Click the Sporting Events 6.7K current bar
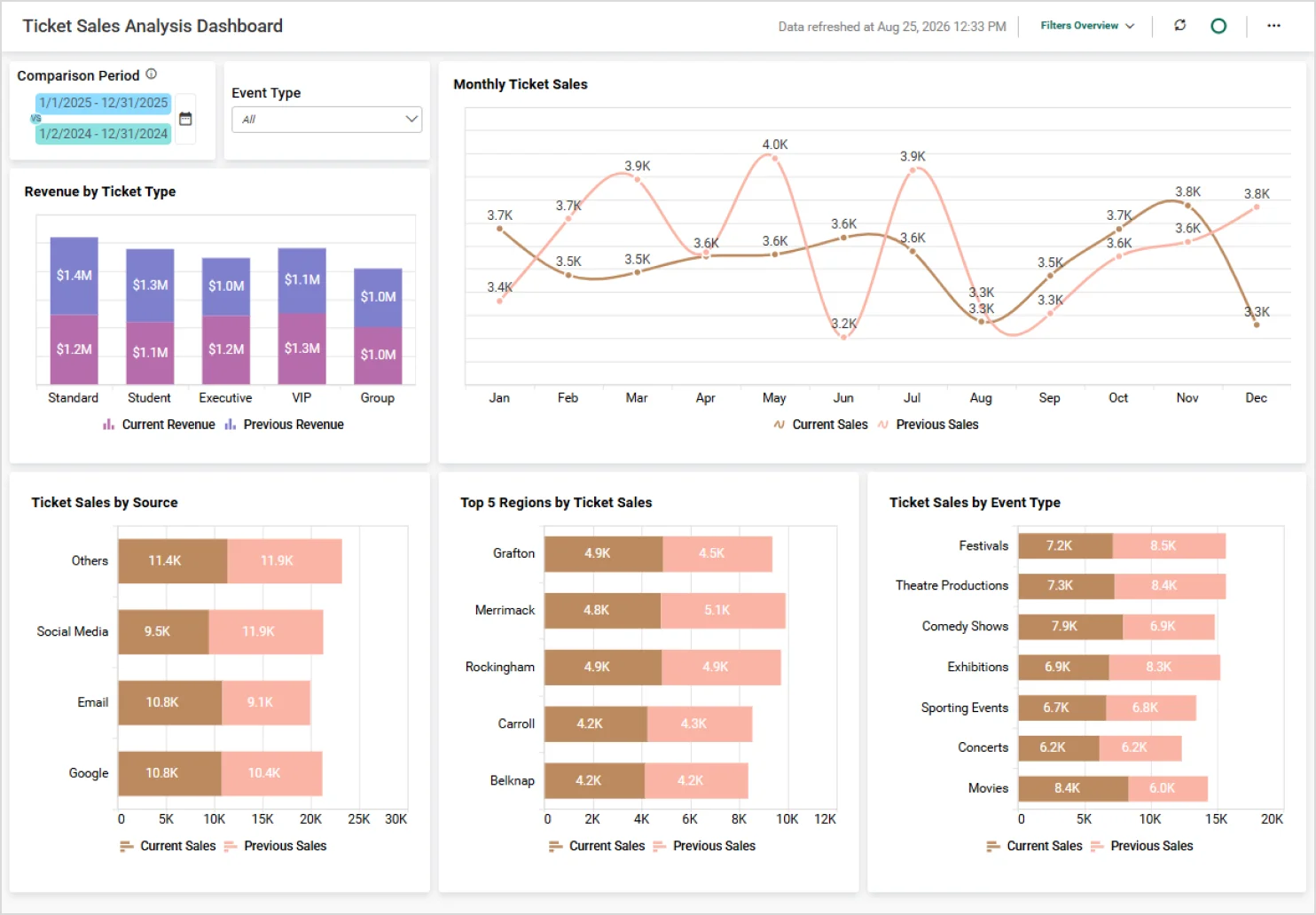Screen dimensions: 1316x915 point(1062,708)
